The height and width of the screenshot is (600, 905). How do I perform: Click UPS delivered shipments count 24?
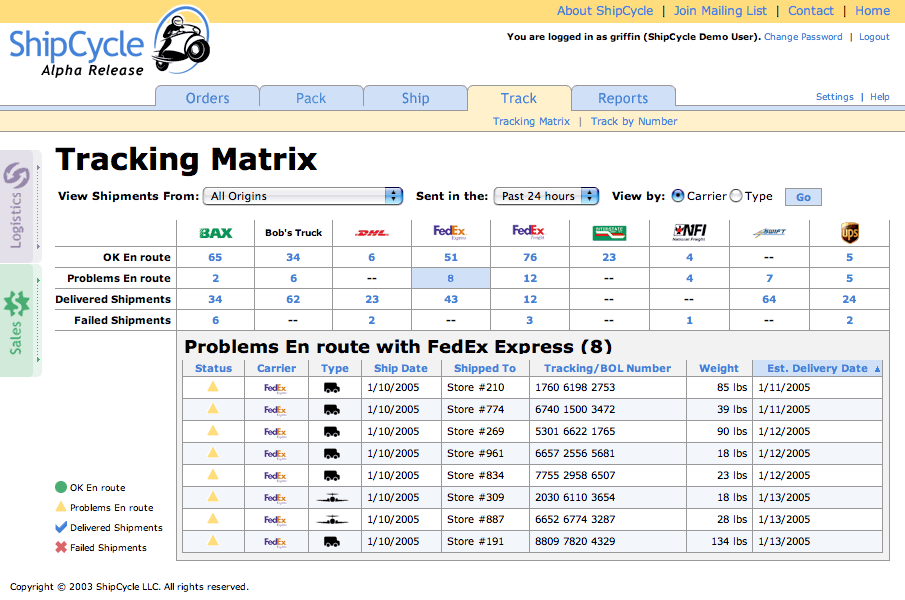point(849,299)
